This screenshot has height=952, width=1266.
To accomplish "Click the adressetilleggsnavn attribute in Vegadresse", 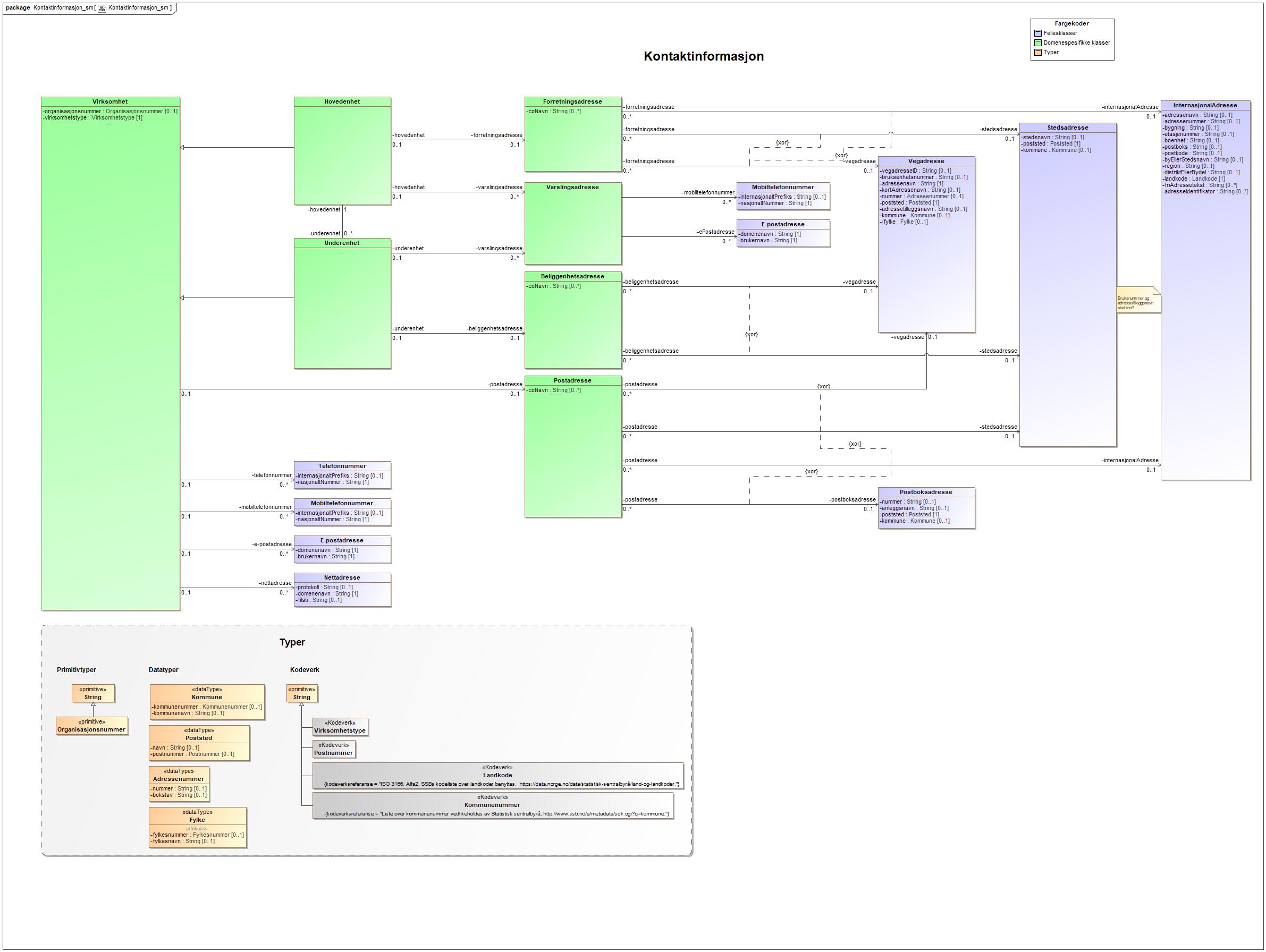I will tap(924, 209).
